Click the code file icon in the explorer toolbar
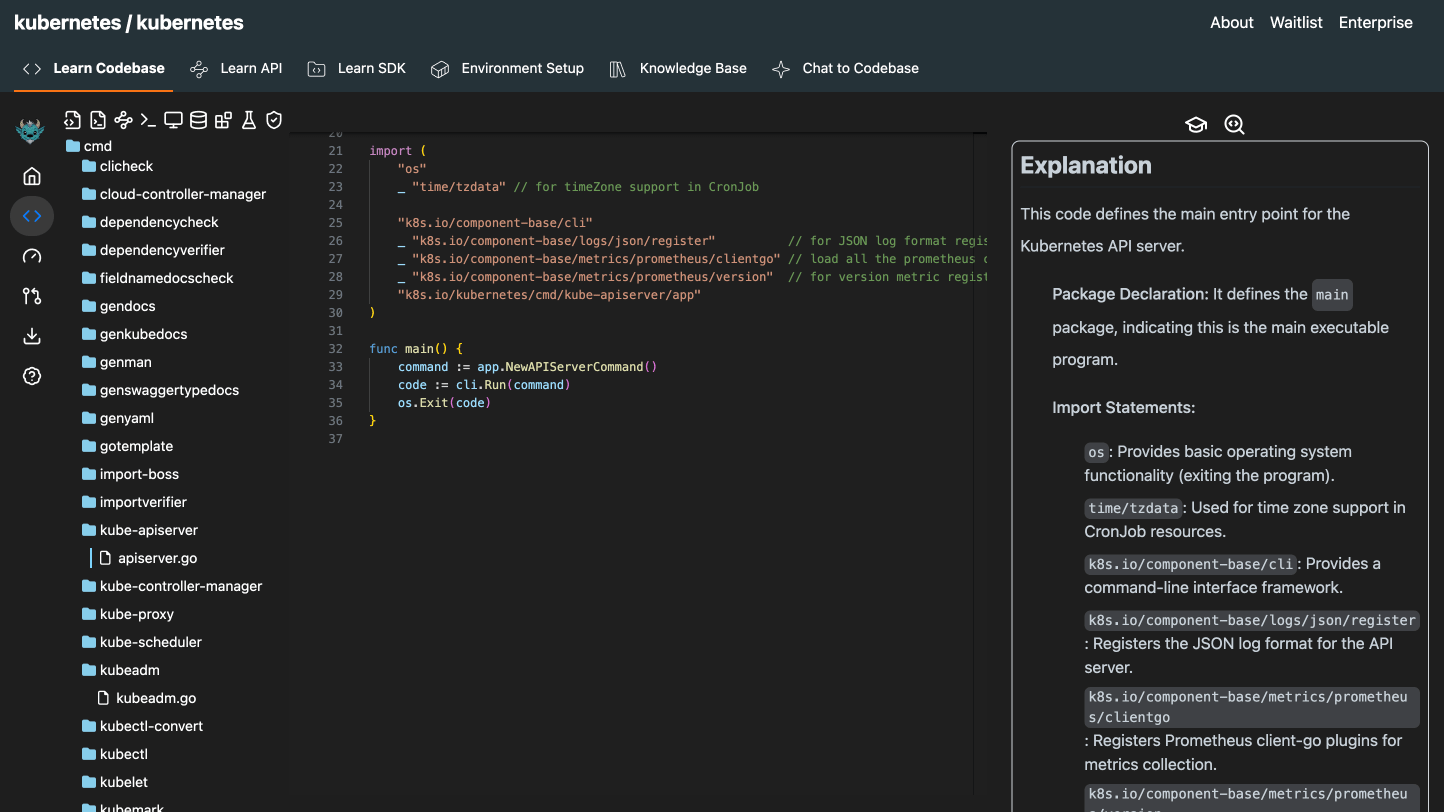 [x=73, y=120]
